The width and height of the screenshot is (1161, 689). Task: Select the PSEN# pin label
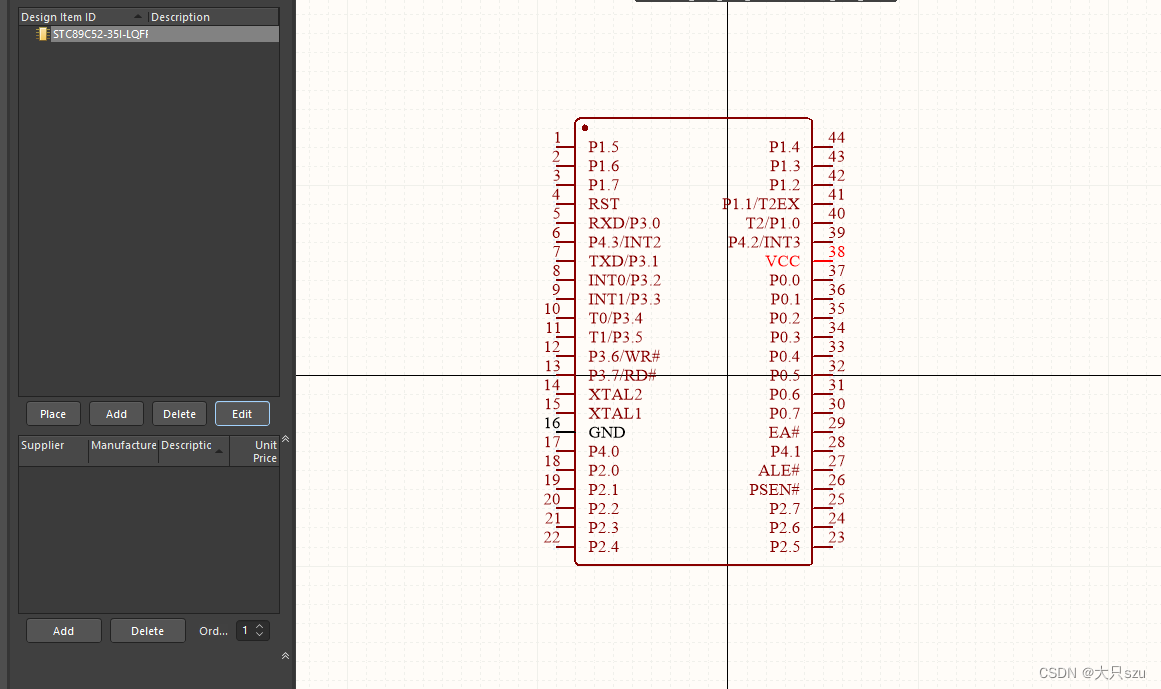(774, 490)
